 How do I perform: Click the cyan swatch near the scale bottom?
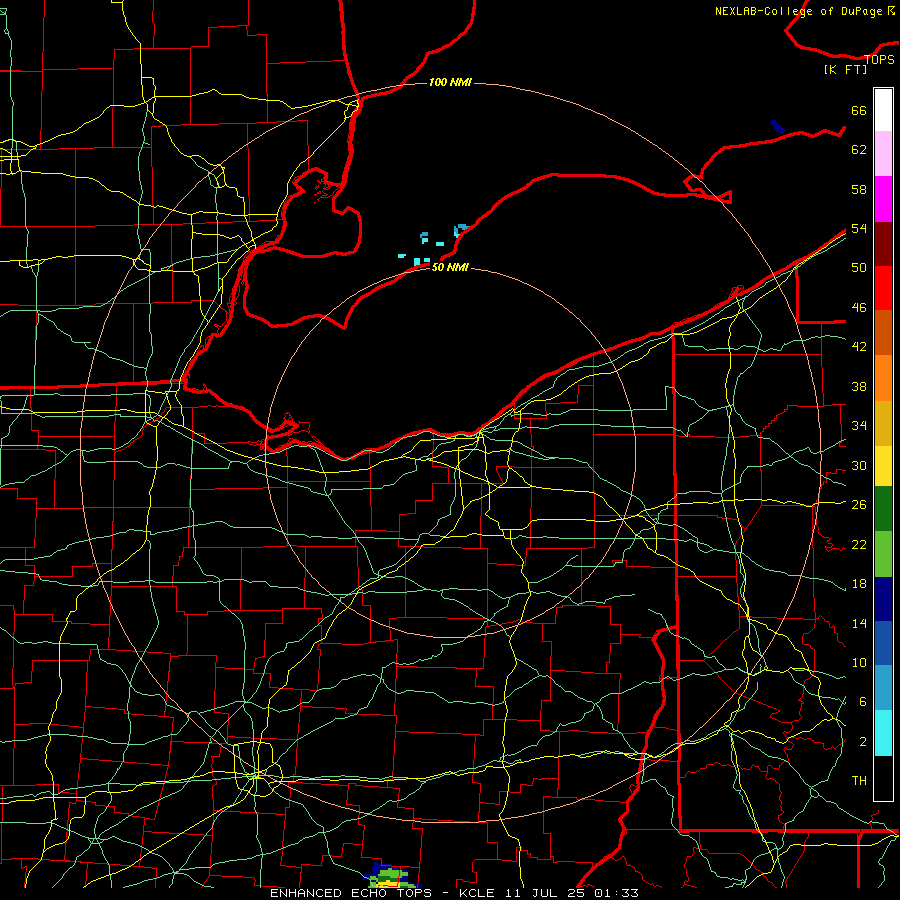pos(883,733)
